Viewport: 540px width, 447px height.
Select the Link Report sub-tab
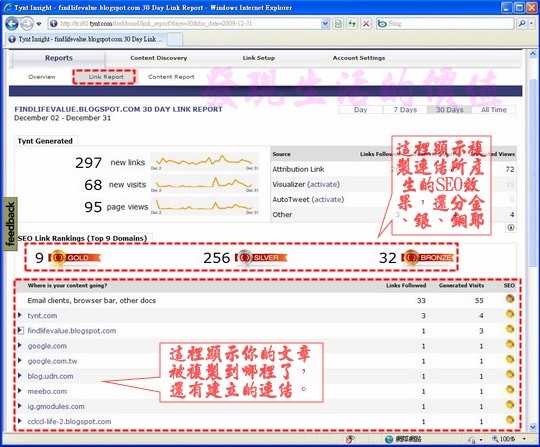(x=106, y=77)
